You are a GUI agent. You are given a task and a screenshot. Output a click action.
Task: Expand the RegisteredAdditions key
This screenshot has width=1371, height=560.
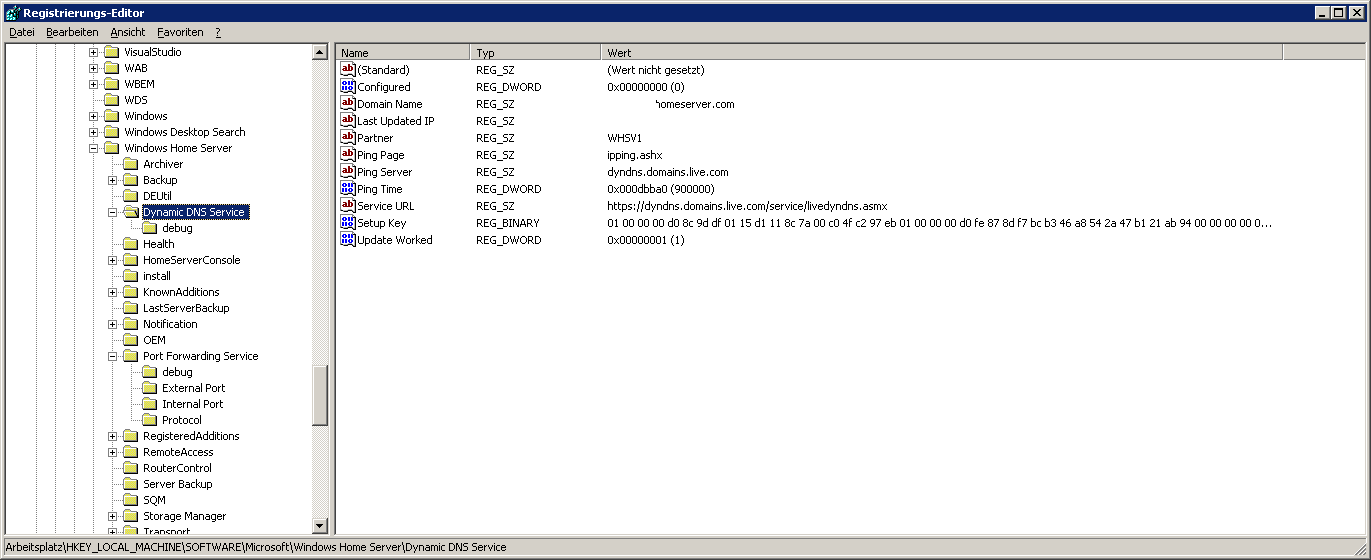tap(113, 436)
